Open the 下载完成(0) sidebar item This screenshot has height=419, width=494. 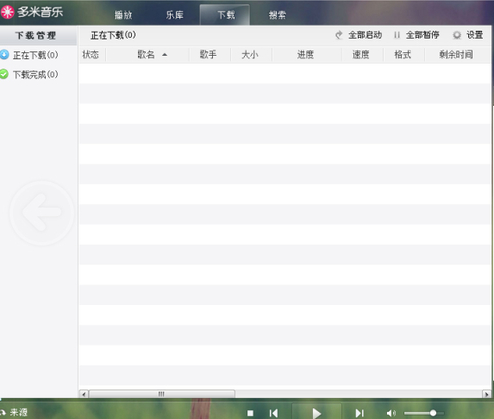point(35,74)
